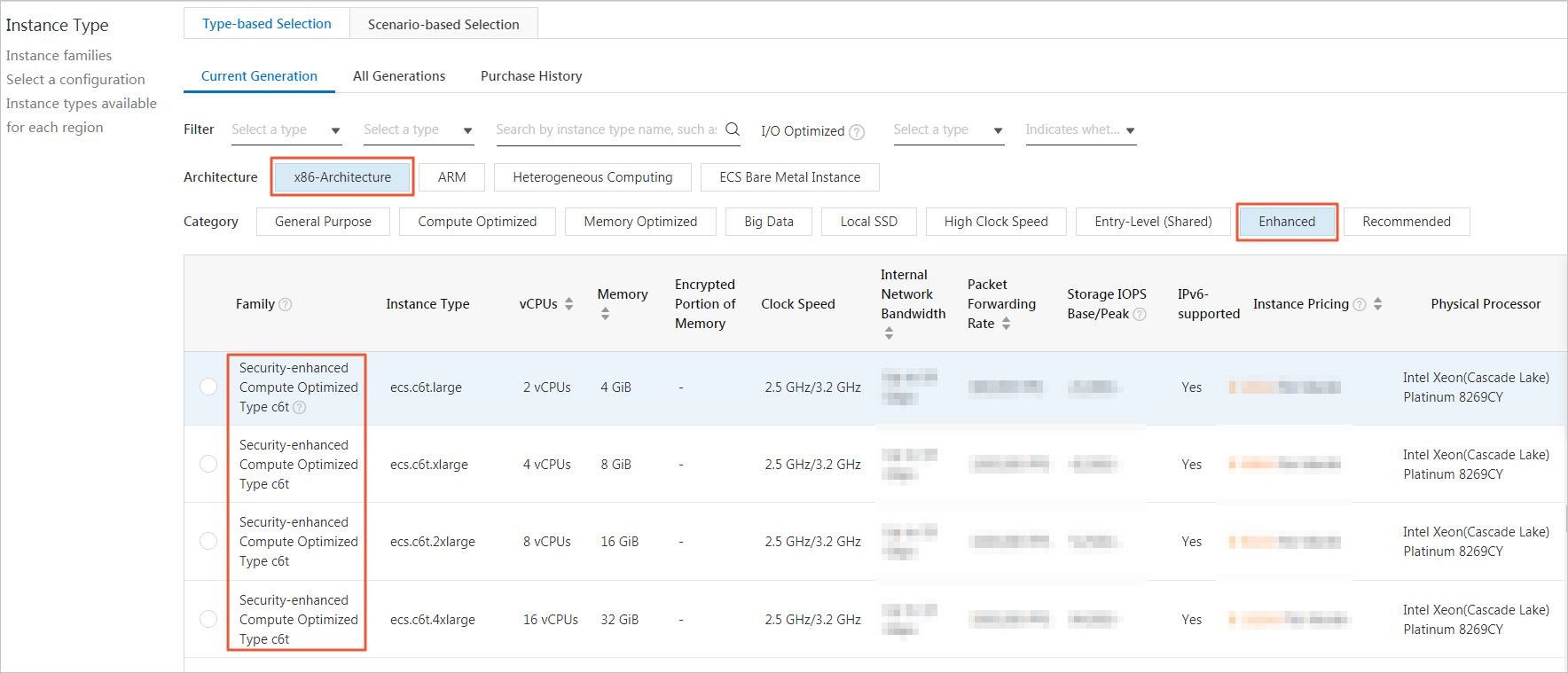This screenshot has height=673, width=1568.
Task: Sort by Packet Forwarding Rate arrows
Action: (x=1006, y=324)
